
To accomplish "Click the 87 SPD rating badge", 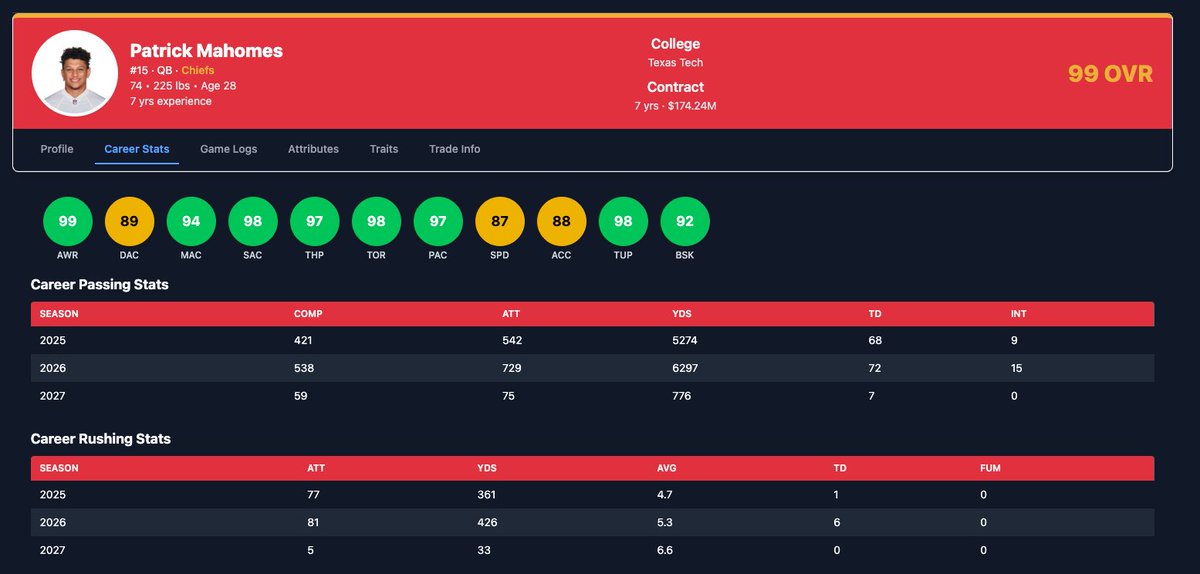I will coord(500,222).
